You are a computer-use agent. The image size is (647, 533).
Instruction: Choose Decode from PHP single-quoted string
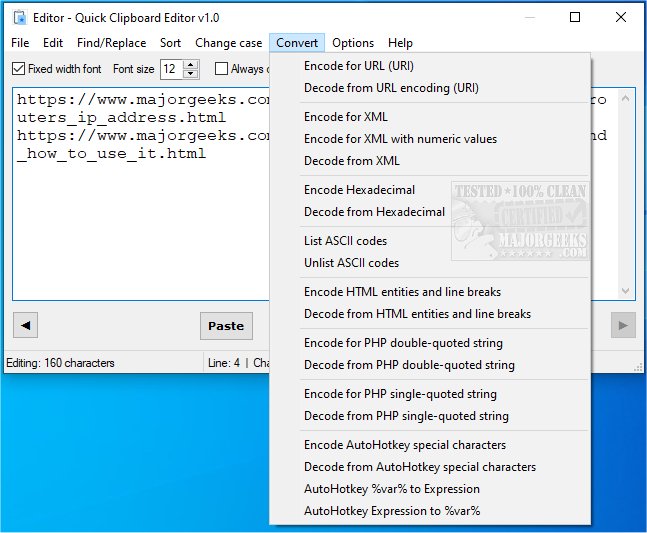[x=406, y=416]
